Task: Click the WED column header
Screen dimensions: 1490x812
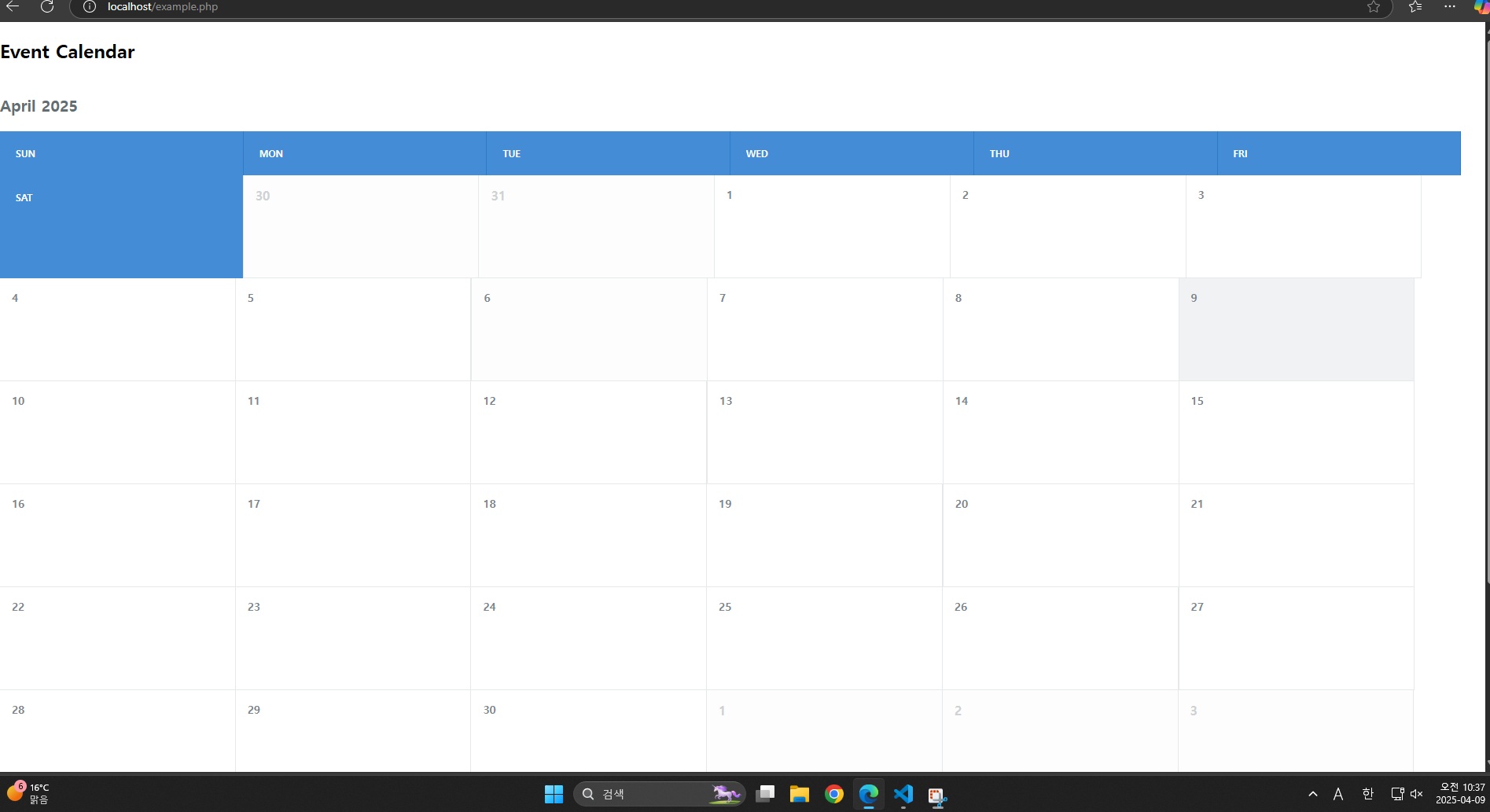Action: 852,153
